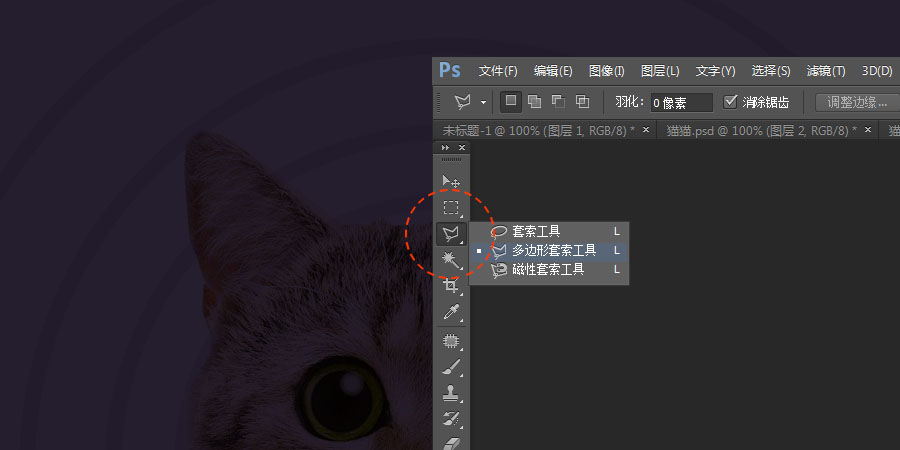Click the toolbox grip handle
This screenshot has height=450, width=900.
tap(451, 159)
